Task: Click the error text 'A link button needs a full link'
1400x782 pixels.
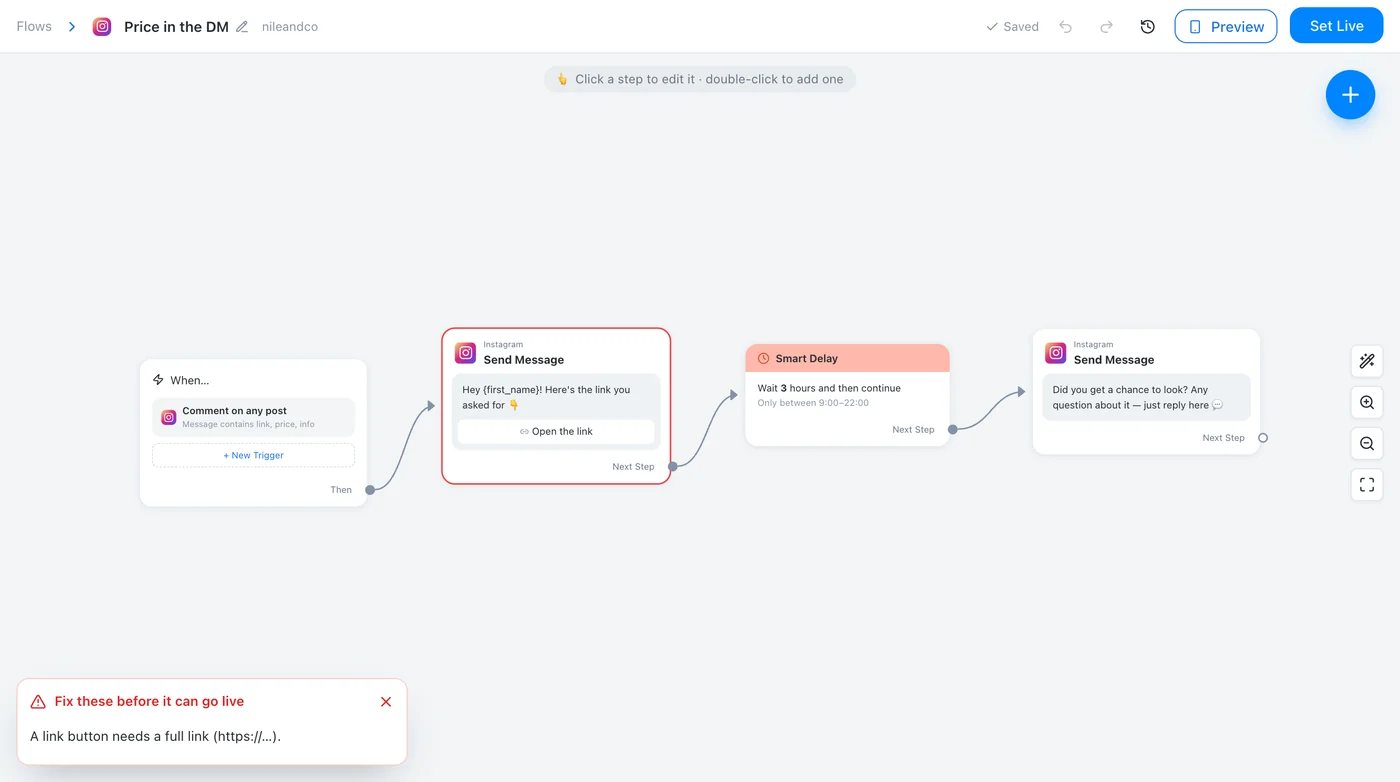Action: 155,737
